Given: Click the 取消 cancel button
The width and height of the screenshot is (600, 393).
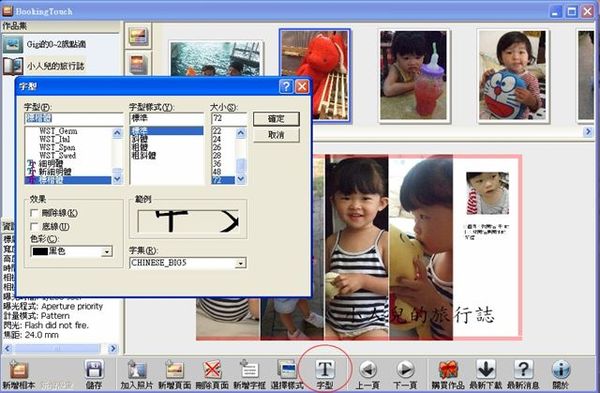Looking at the screenshot, I should pyautogui.click(x=276, y=135).
